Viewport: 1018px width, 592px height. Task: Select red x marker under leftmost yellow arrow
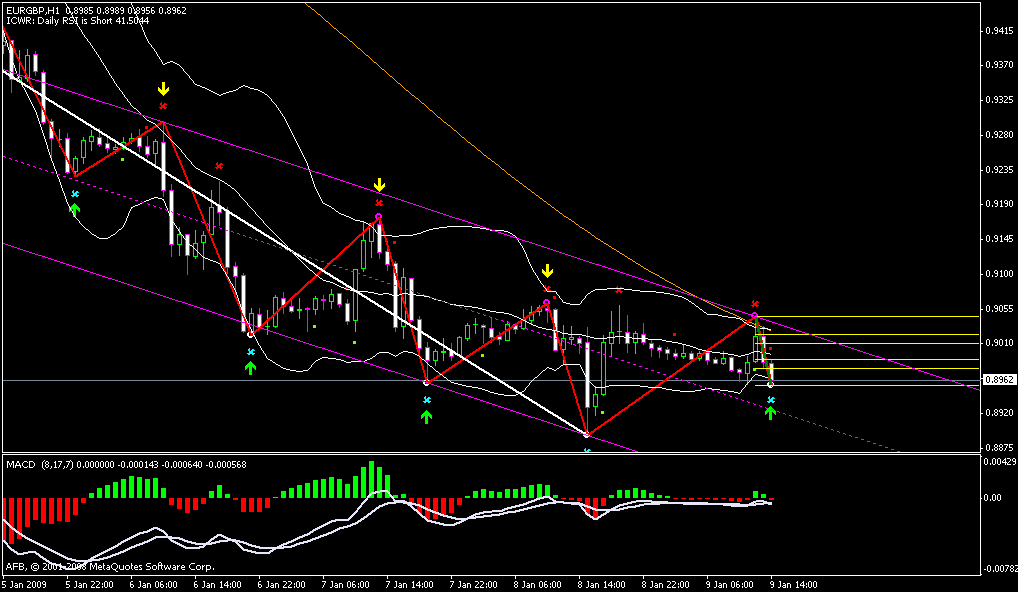[x=163, y=105]
